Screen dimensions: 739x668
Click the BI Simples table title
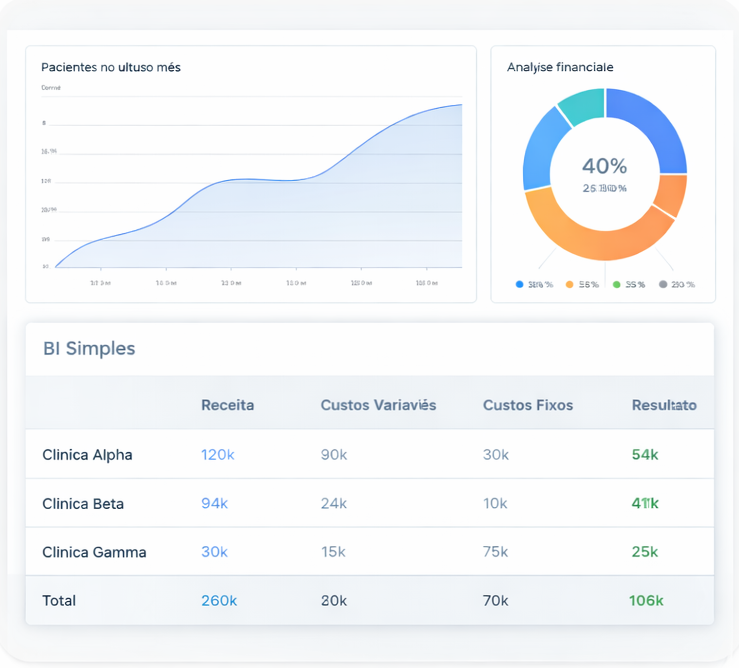tap(89, 349)
